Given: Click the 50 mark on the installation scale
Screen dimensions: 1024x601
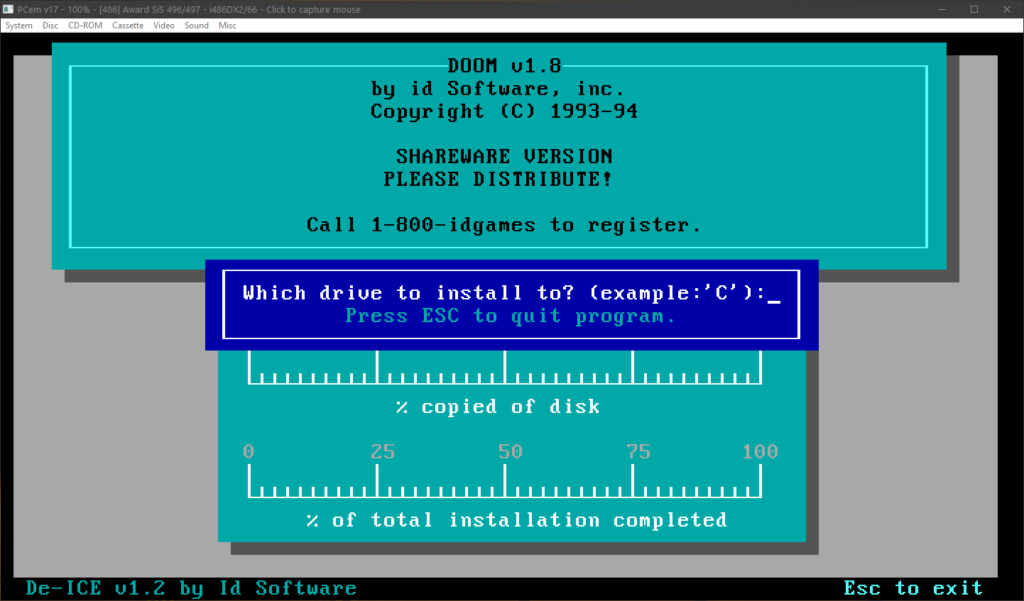Looking at the screenshot, I should [x=510, y=452].
